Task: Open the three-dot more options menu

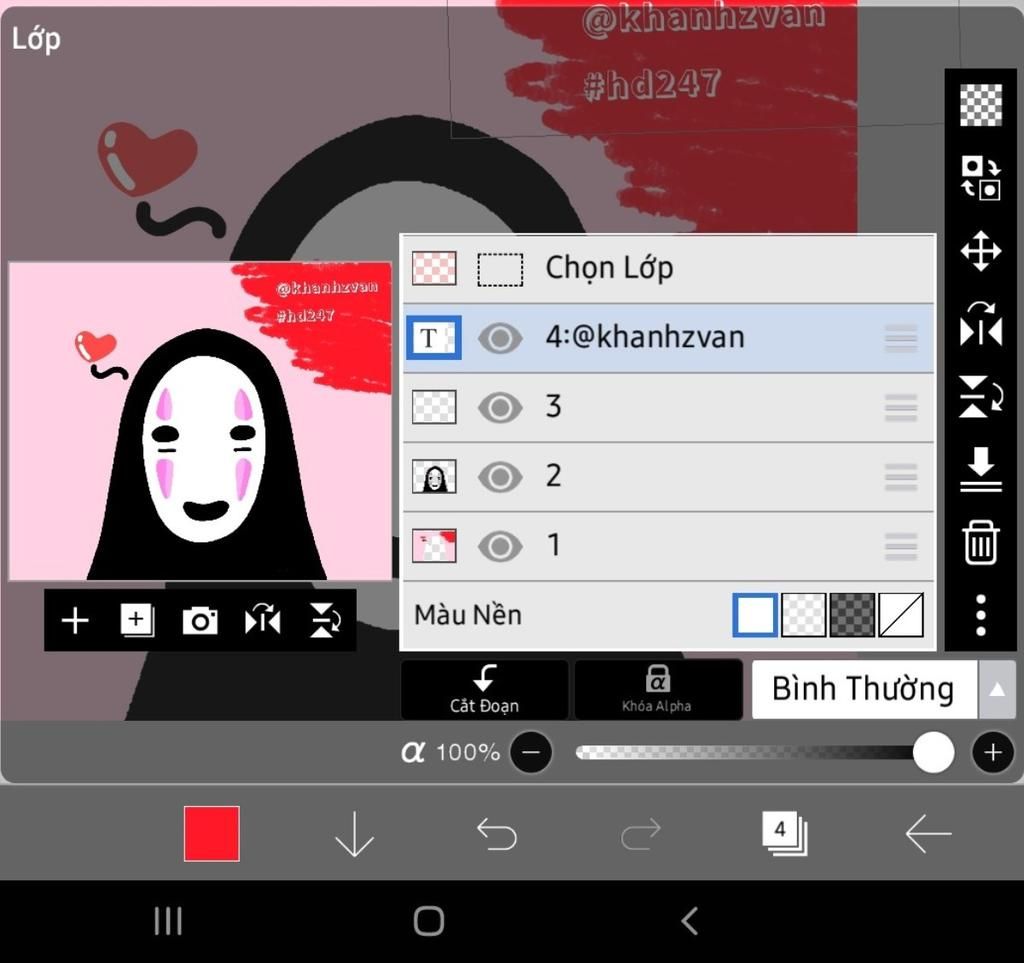Action: [x=980, y=615]
